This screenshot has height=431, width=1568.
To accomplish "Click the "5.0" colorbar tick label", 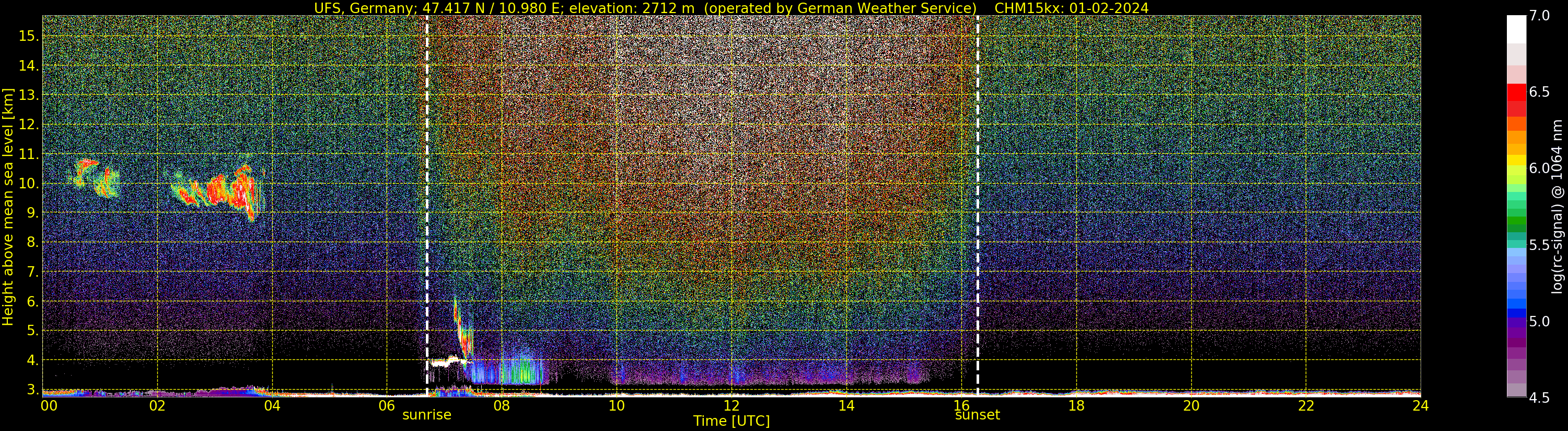I will 1539,321.
